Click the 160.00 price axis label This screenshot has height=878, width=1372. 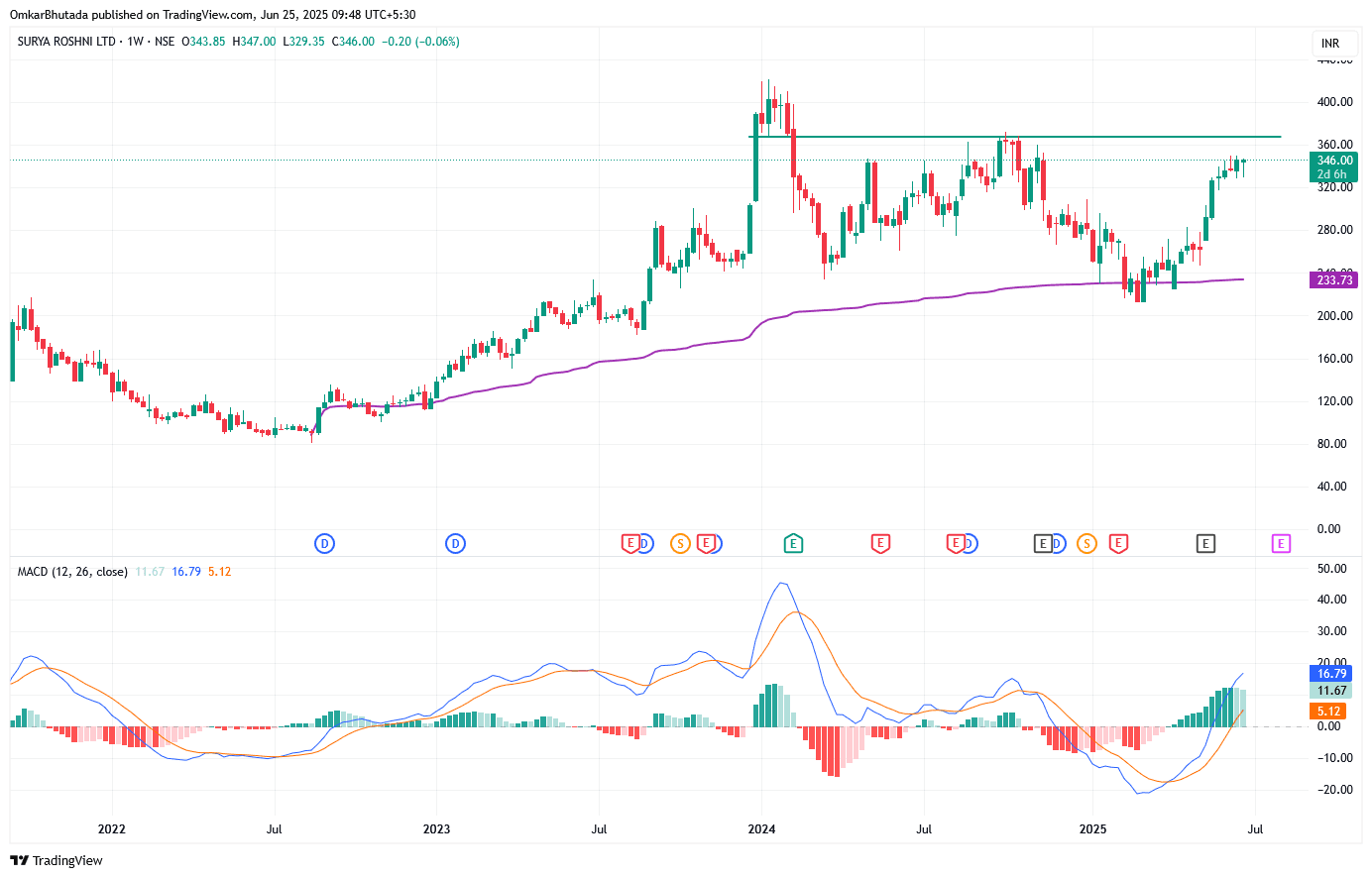pos(1334,359)
